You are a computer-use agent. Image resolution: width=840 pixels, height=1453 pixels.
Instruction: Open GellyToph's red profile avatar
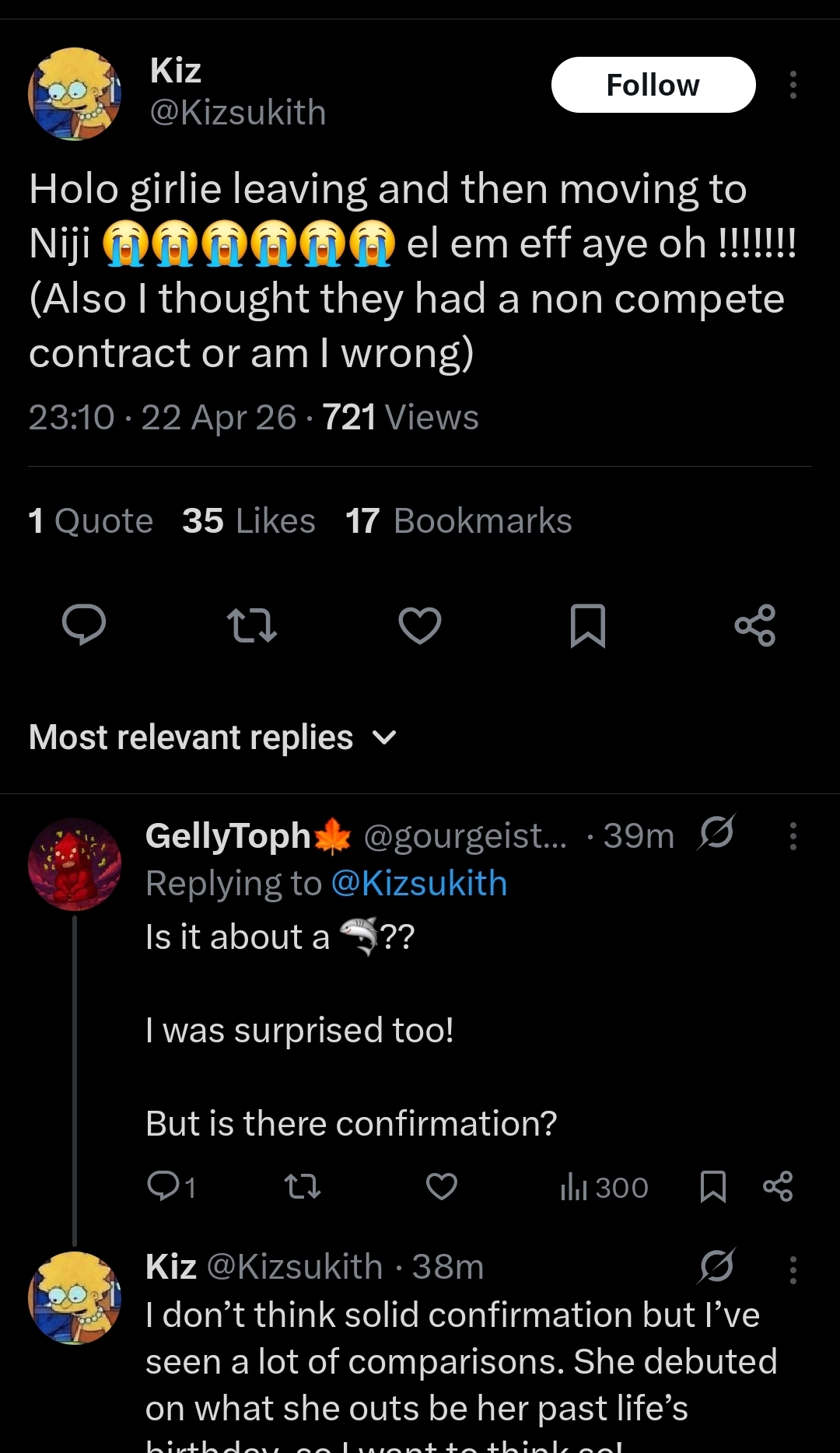75,864
